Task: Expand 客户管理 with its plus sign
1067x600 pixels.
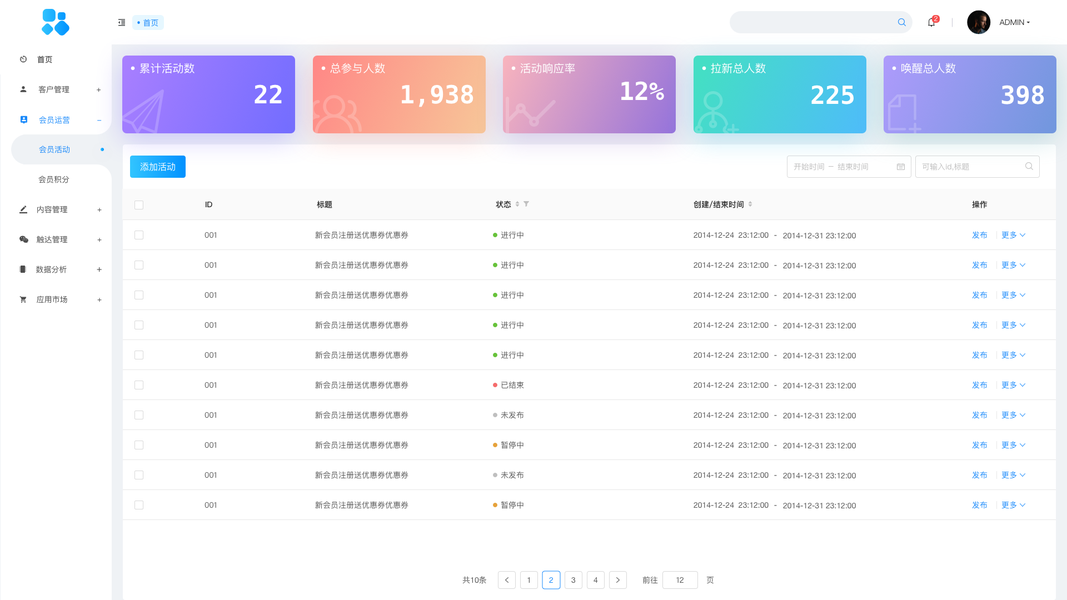Action: point(99,90)
